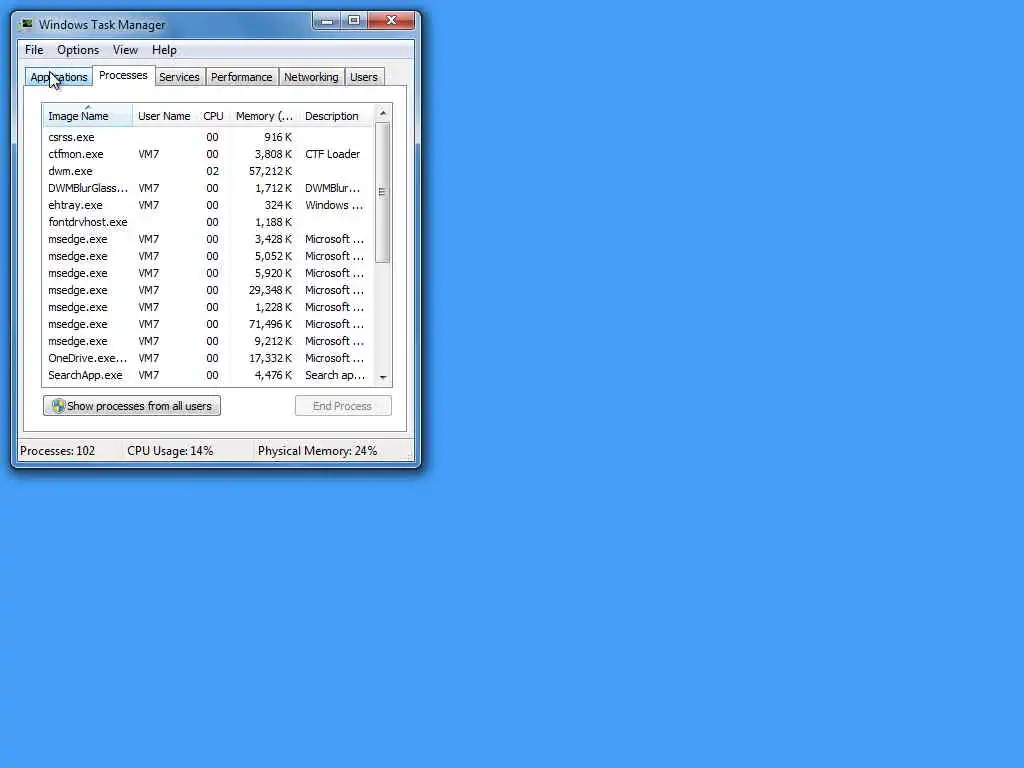The width and height of the screenshot is (1024, 768).
Task: Select msedge.exe using 3,428 K memory
Action: (209, 239)
